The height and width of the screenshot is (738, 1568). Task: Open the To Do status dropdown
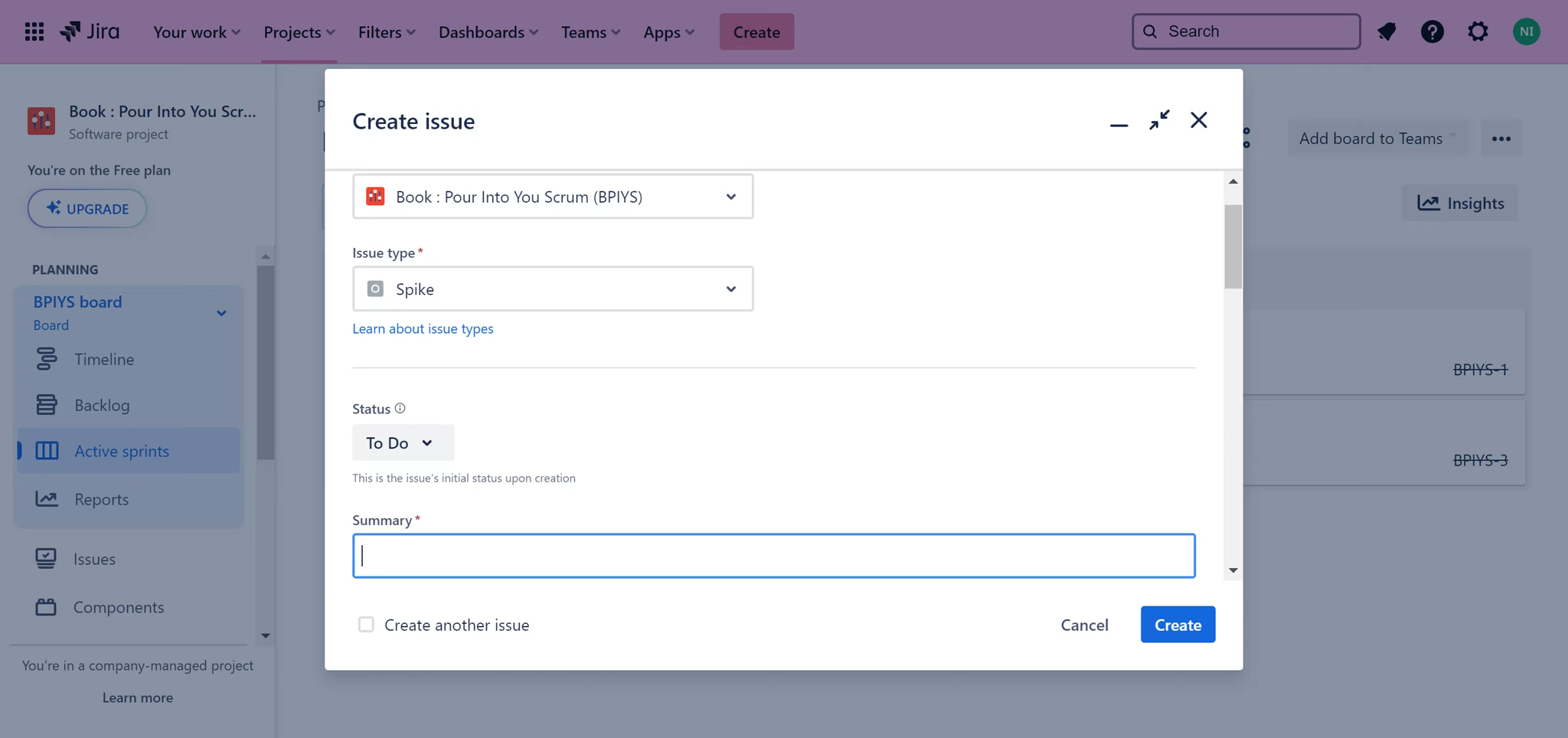403,442
